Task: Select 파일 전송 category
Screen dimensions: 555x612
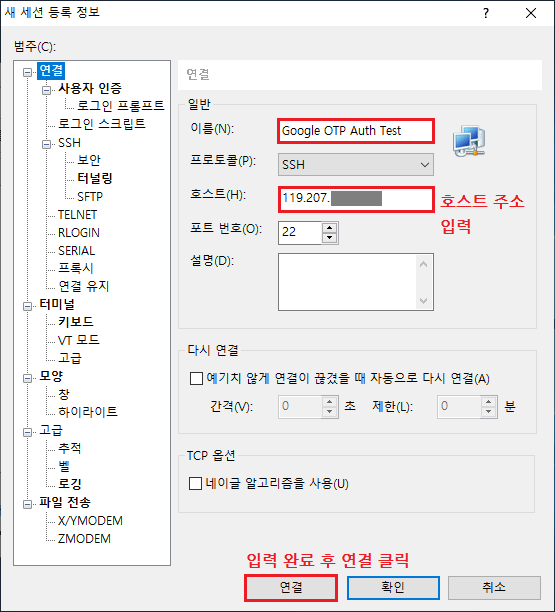Action: [65, 502]
